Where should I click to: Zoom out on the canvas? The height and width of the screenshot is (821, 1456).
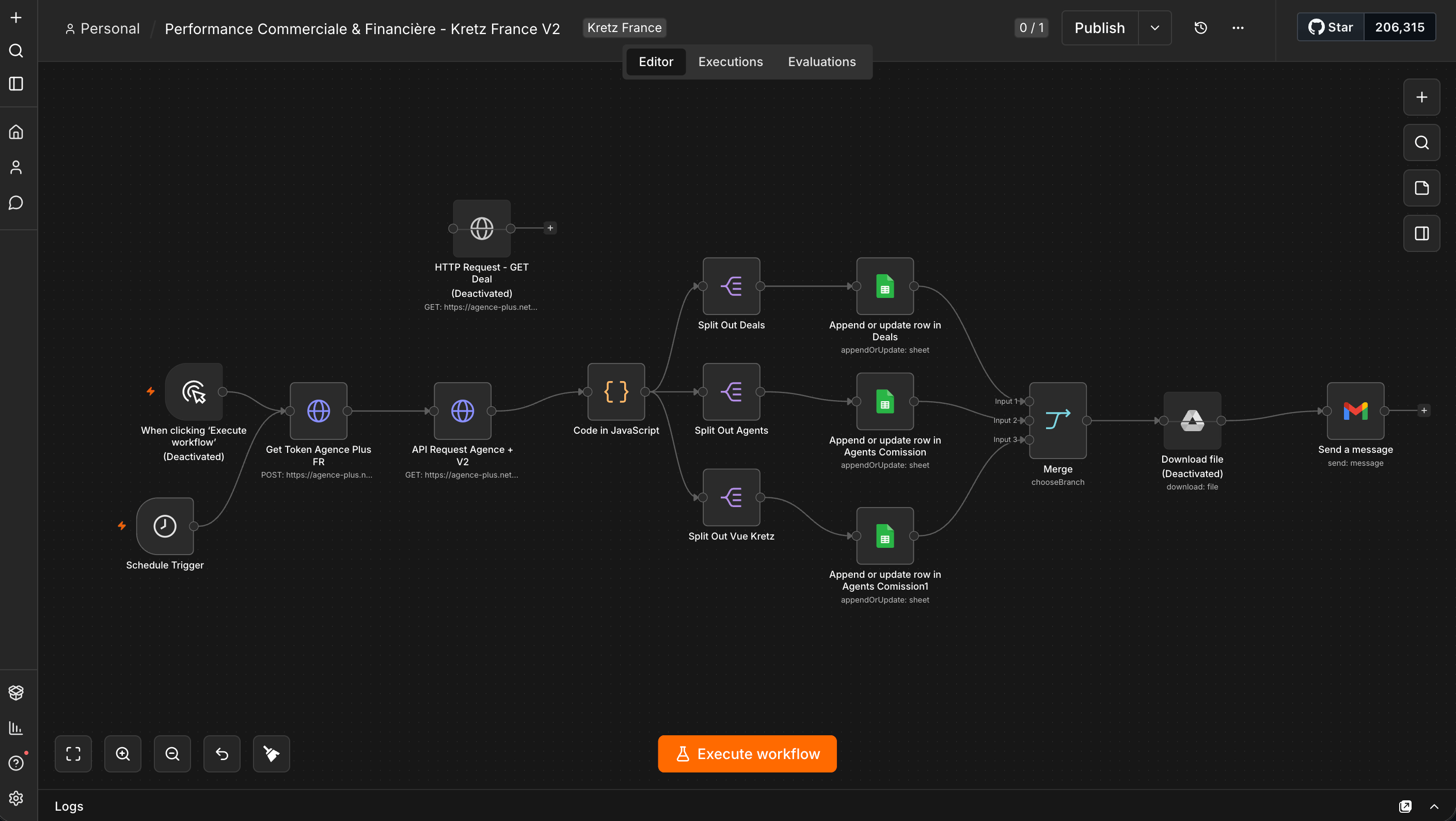(172, 754)
